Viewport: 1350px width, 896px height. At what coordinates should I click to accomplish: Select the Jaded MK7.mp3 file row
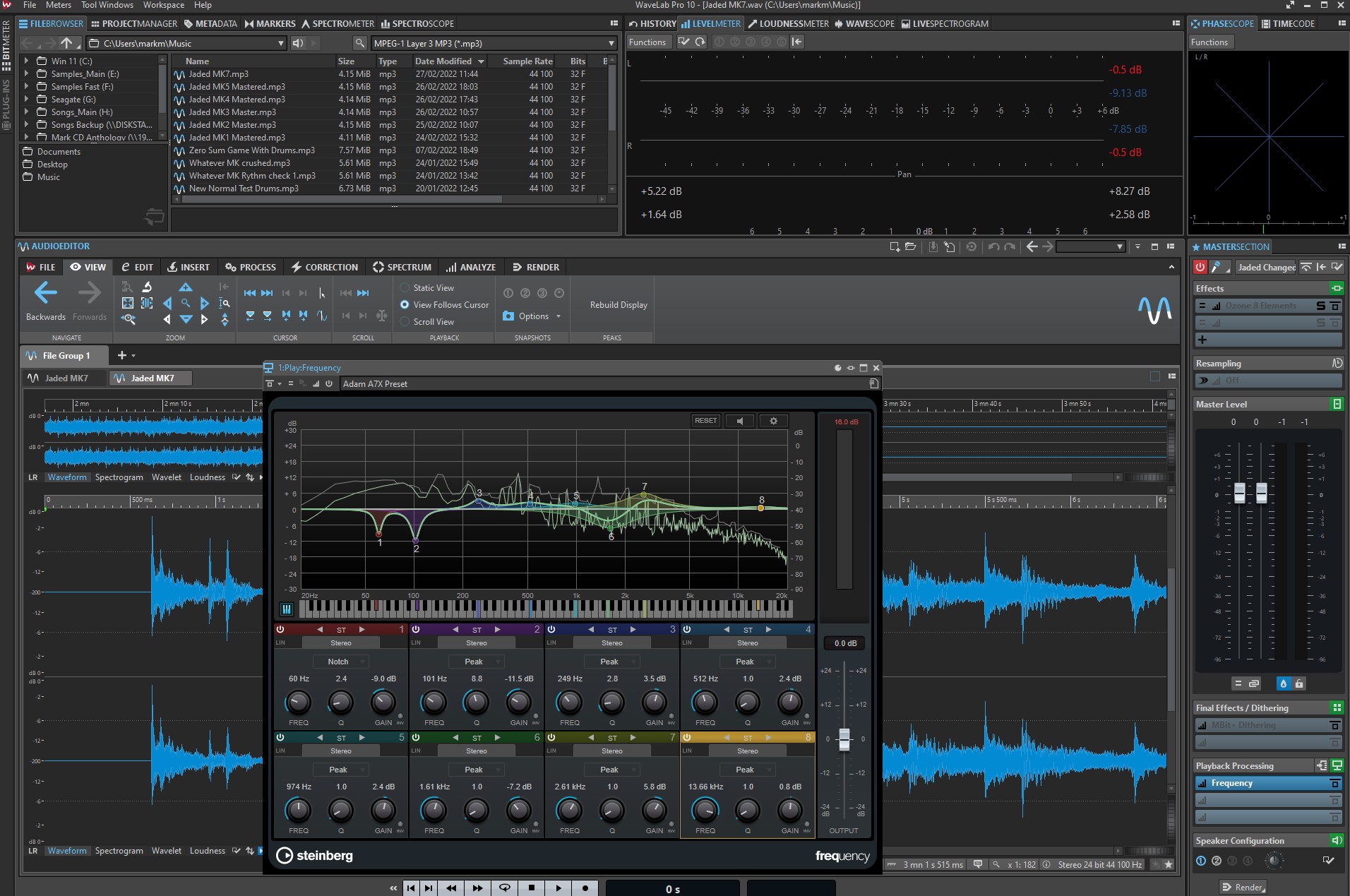390,74
